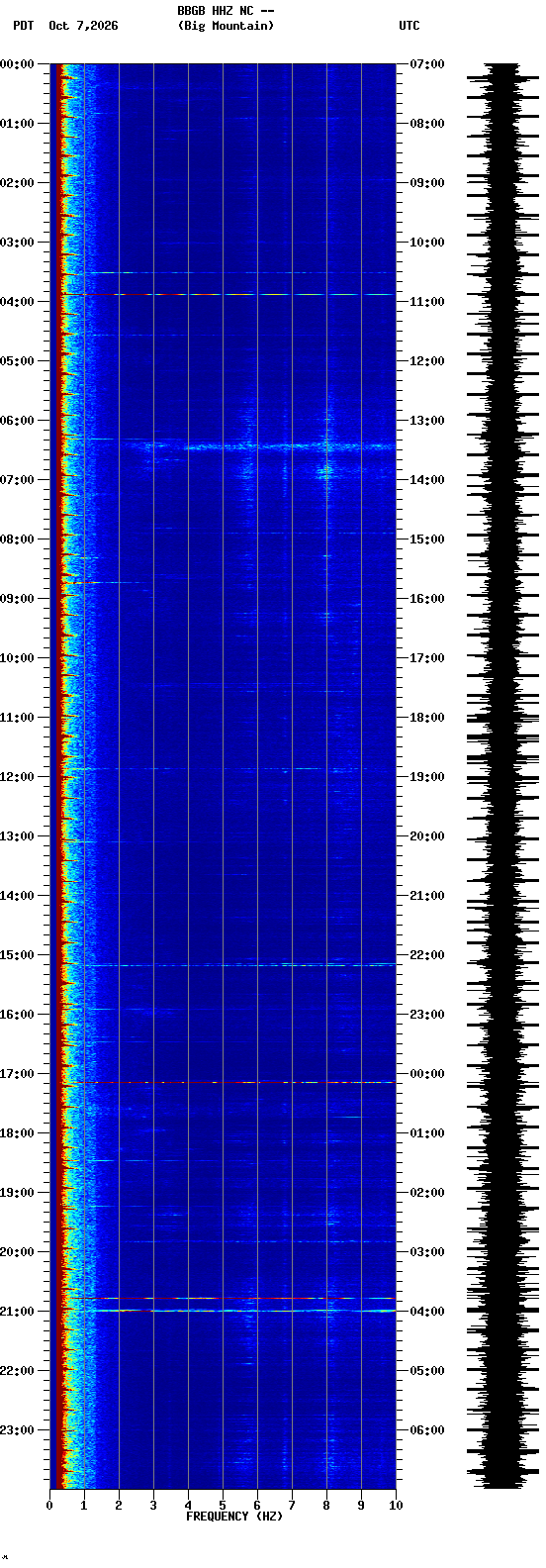
Task: Click the '11:00' PDT label on the left axis
Action: (17, 718)
